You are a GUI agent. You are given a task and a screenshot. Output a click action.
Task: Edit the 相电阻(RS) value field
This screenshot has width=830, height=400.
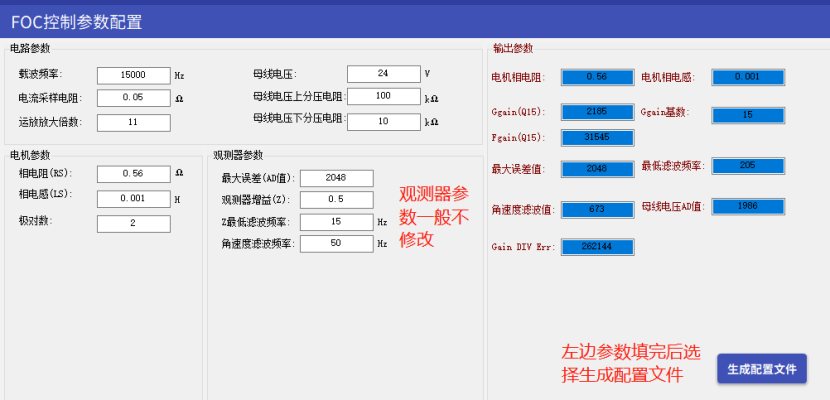click(133, 174)
